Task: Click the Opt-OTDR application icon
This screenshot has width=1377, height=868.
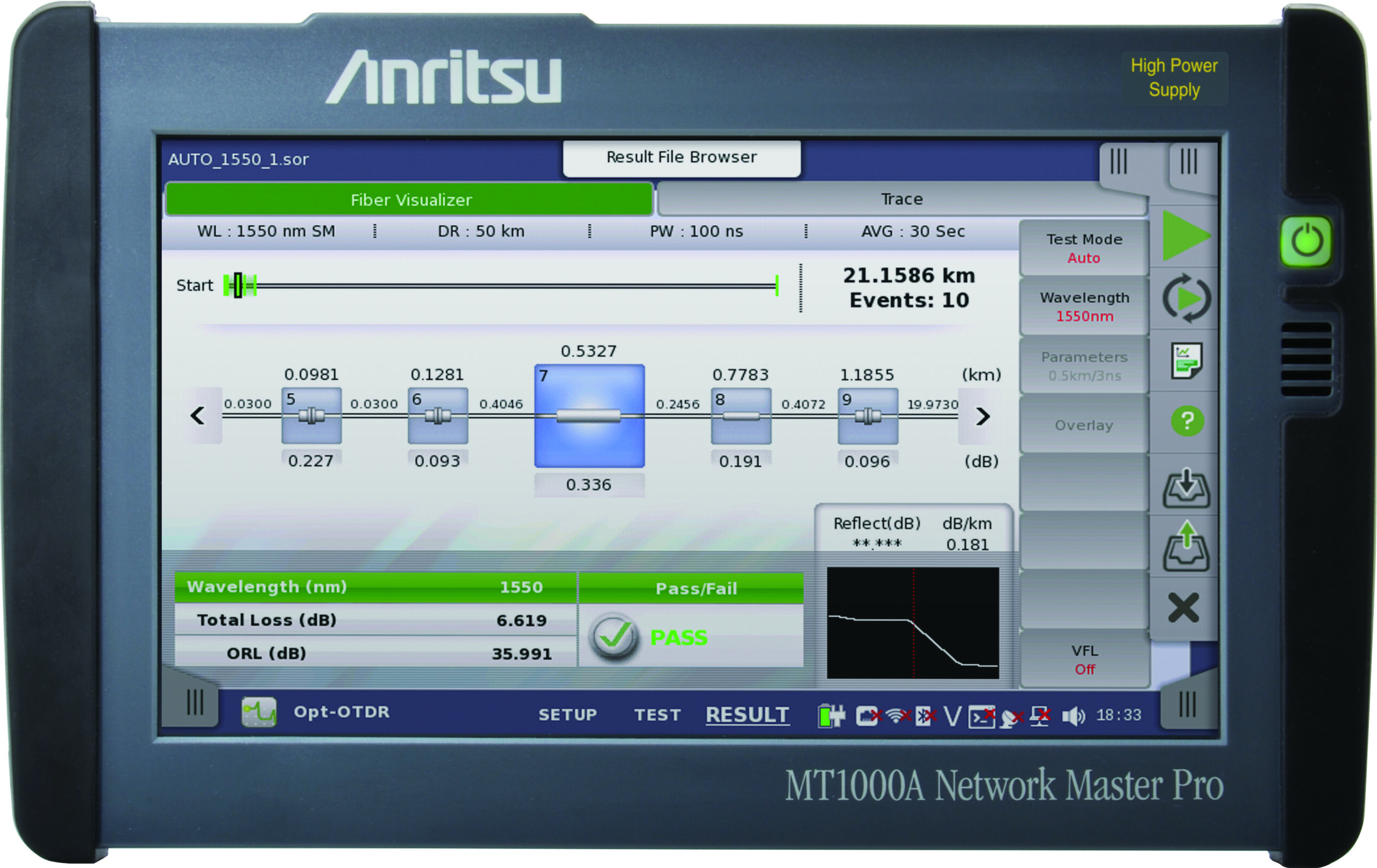Action: (x=259, y=712)
